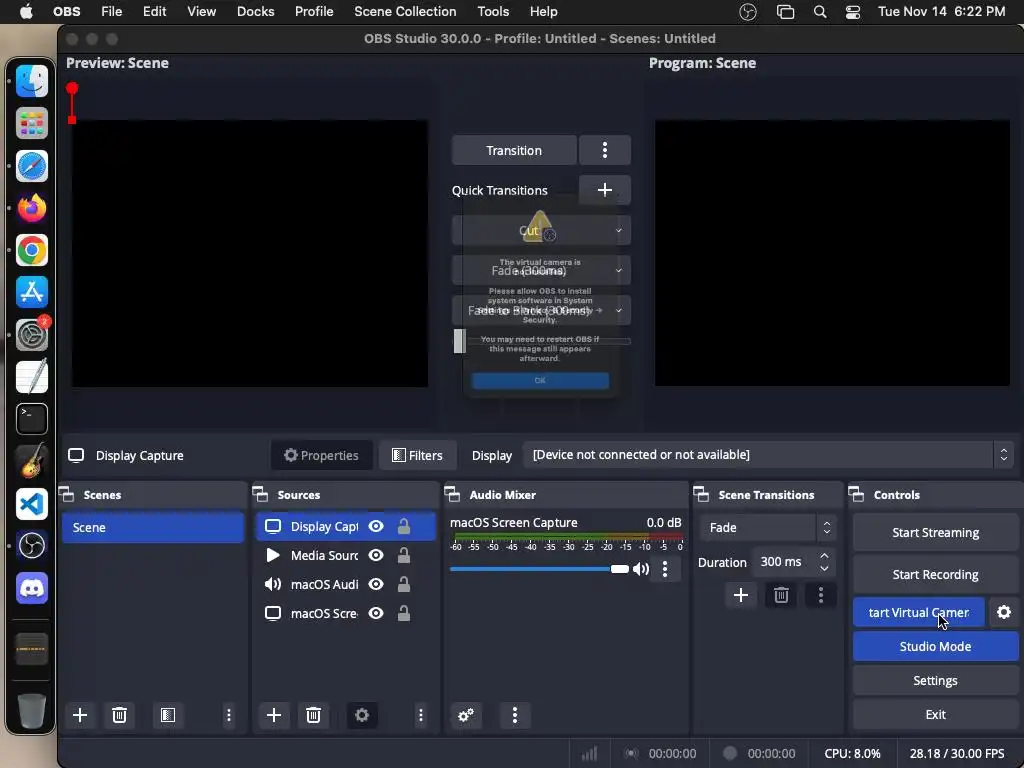1024x768 pixels.
Task: Add a new scene with plus icon
Action: 80,715
